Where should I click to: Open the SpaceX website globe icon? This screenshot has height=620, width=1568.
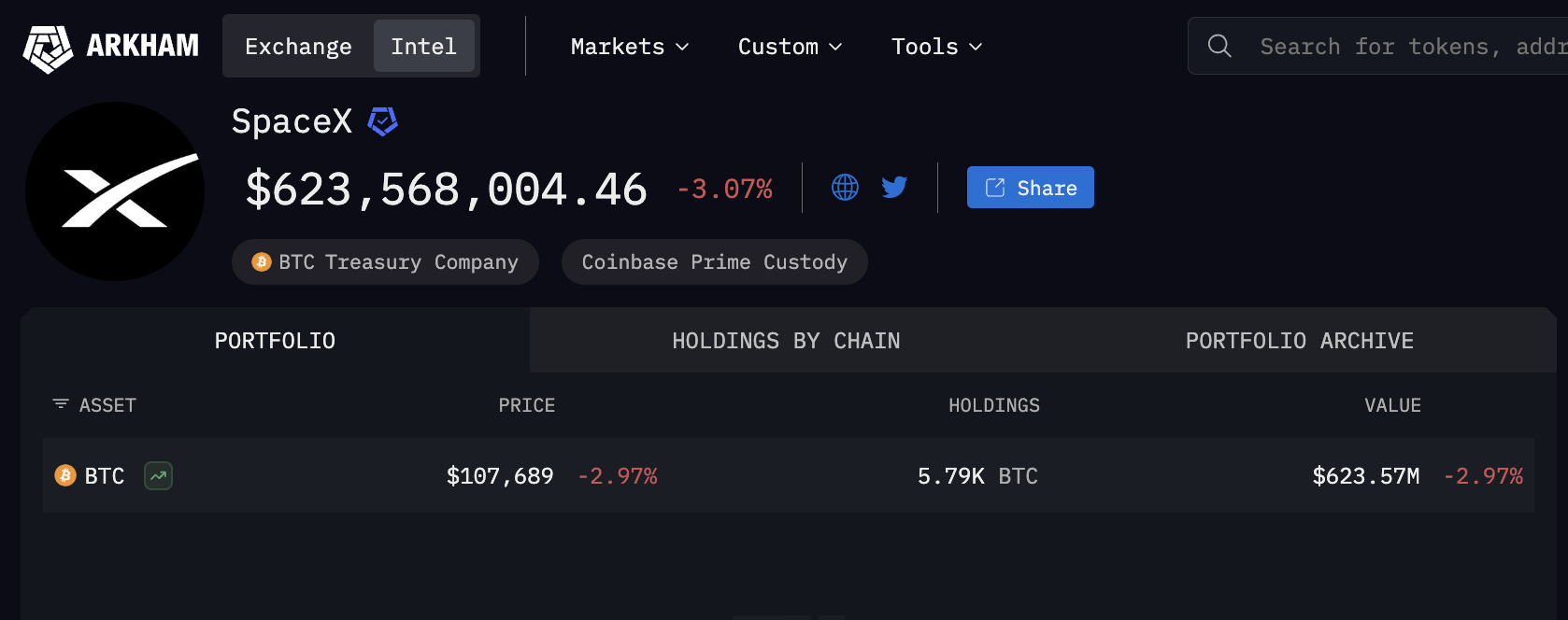(x=845, y=188)
